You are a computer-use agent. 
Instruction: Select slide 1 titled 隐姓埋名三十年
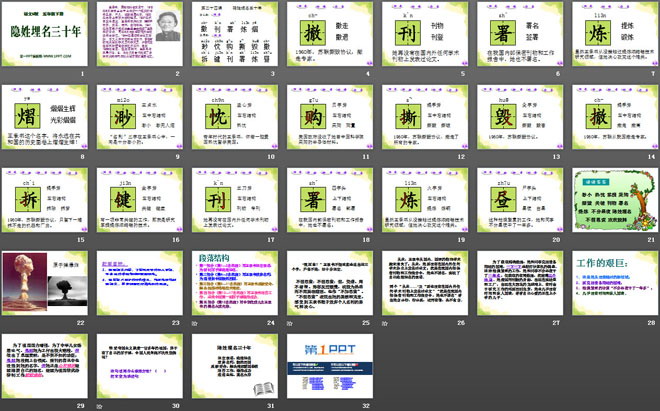pos(45,34)
